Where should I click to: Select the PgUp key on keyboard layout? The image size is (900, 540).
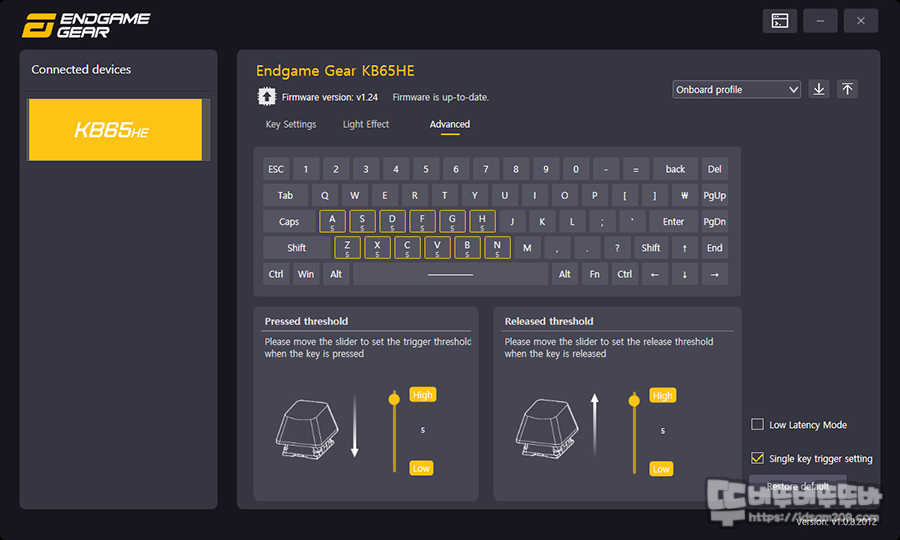pos(715,195)
